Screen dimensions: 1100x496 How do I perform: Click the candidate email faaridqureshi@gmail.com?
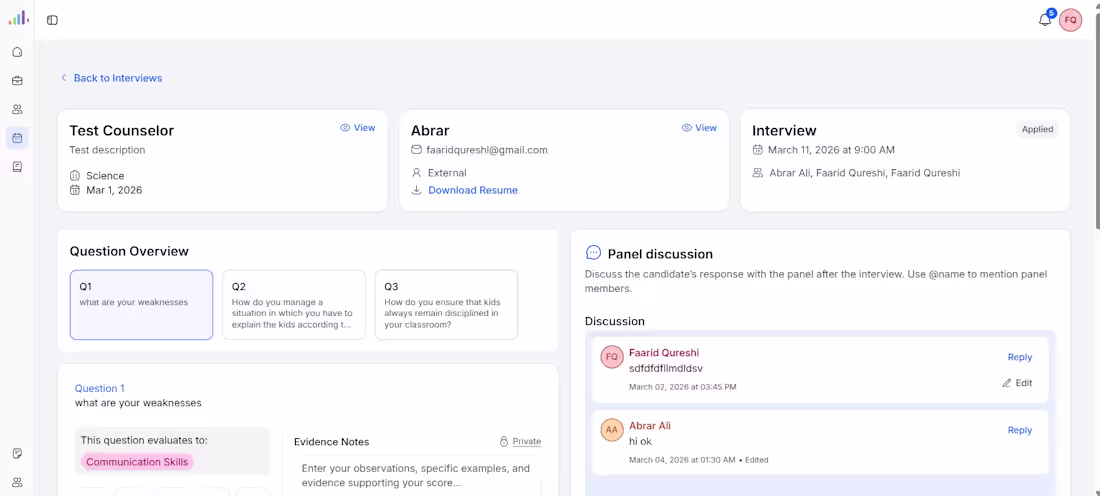point(487,150)
